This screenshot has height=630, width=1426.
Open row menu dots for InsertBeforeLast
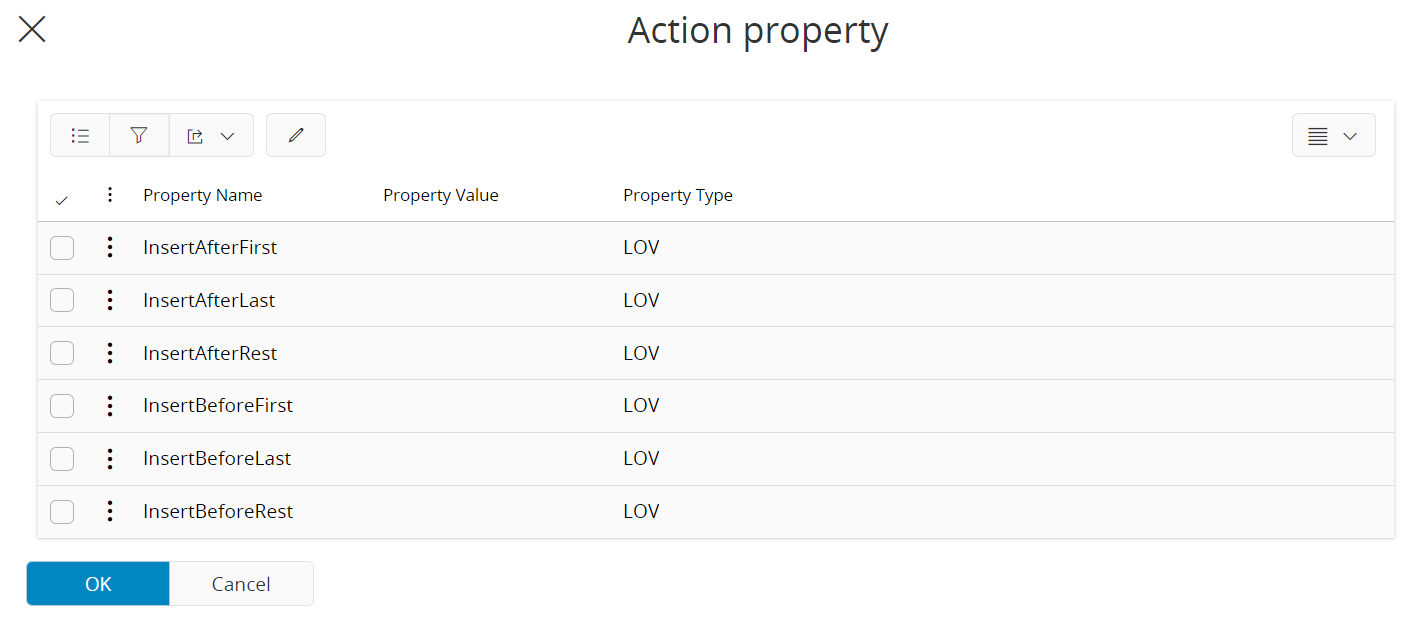(110, 459)
